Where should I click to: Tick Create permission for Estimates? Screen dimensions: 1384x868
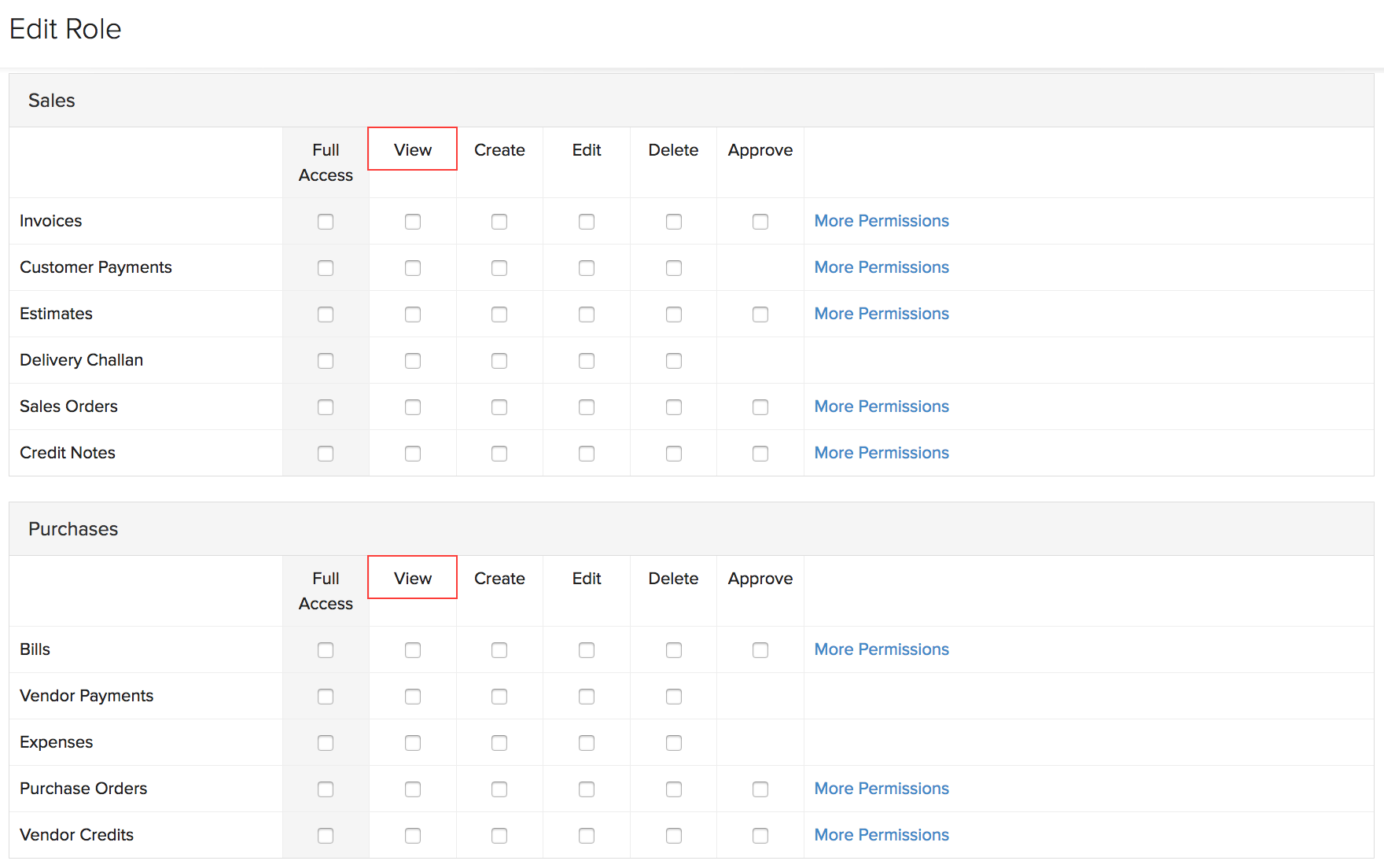[x=499, y=314]
